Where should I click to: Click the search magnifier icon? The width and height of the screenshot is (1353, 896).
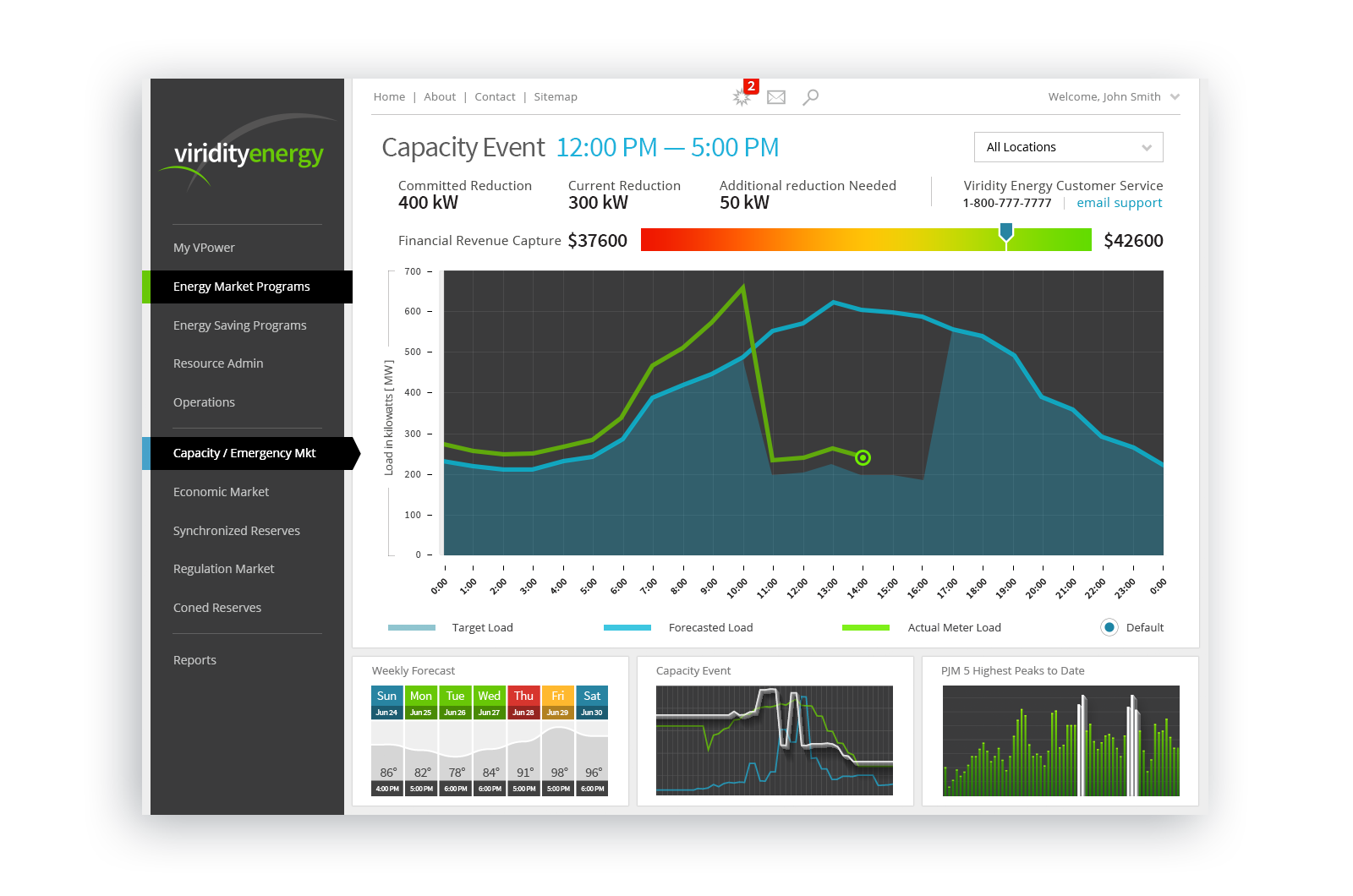point(810,97)
